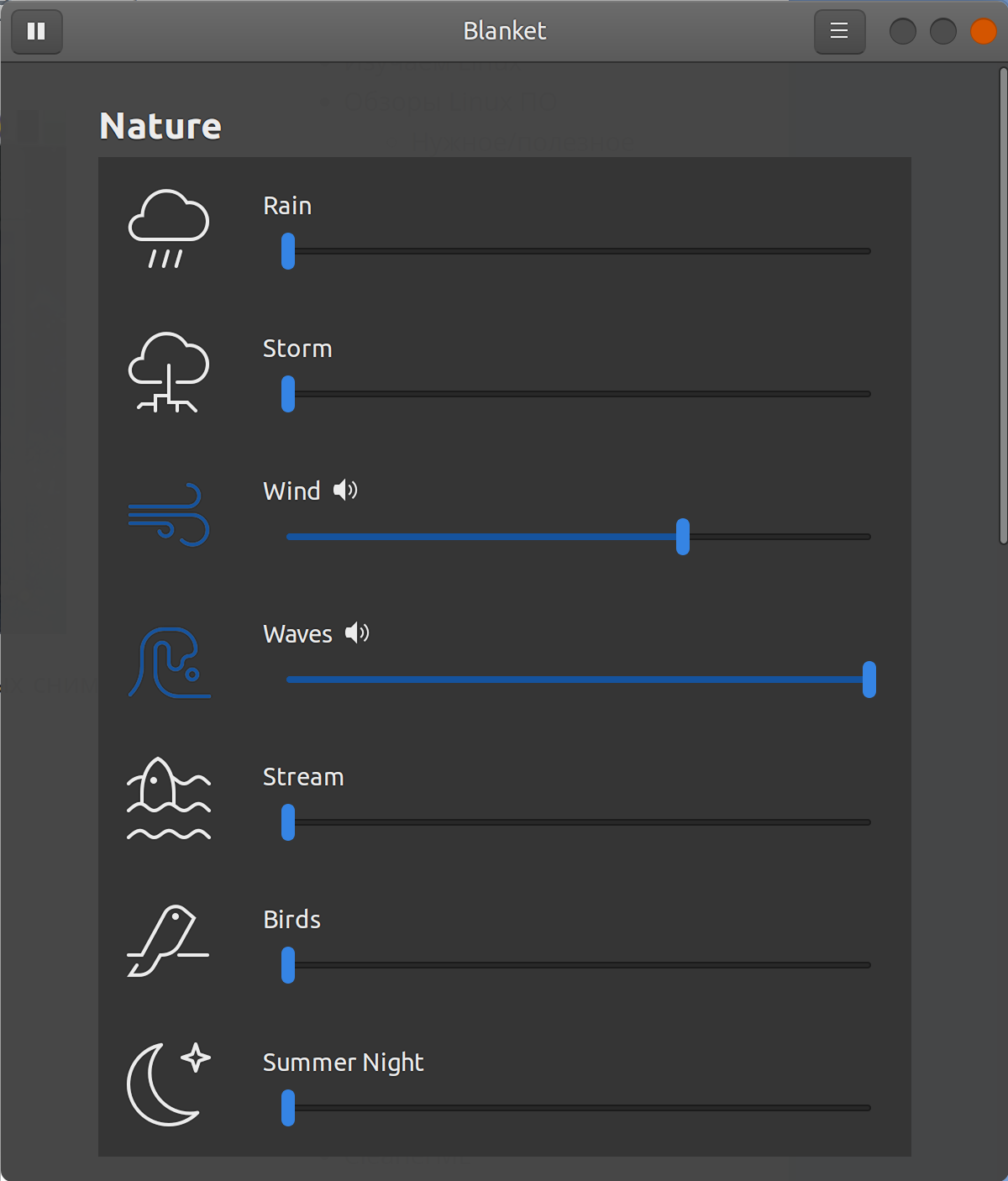Click the Rain cloud icon
Image resolution: width=1008 pixels, height=1181 pixels.
click(168, 228)
